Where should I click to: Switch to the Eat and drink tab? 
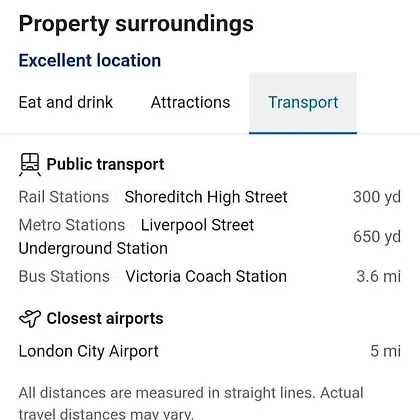click(66, 102)
